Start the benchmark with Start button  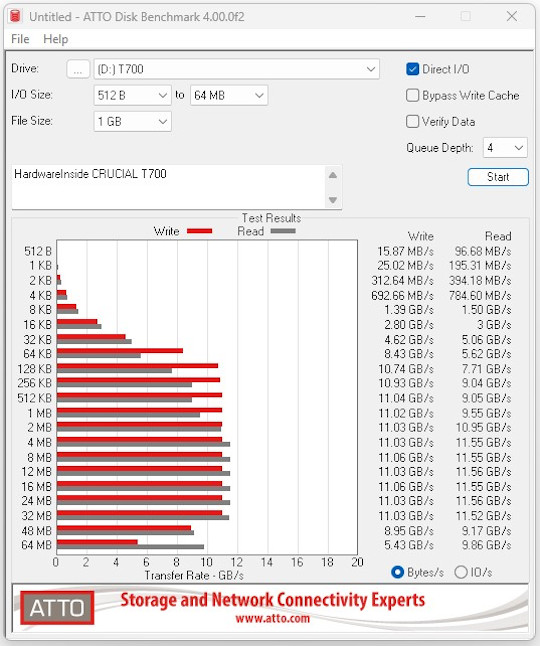(498, 177)
